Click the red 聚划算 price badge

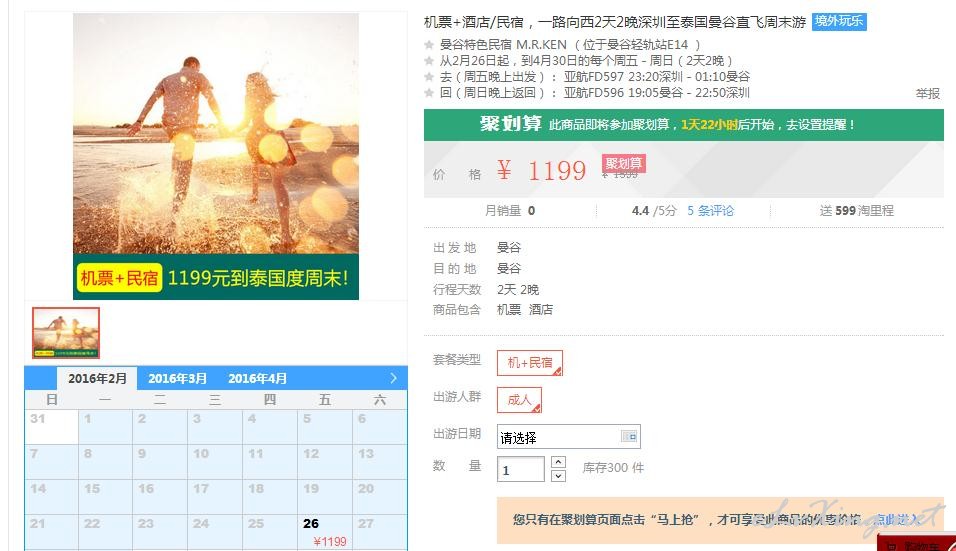tap(623, 163)
